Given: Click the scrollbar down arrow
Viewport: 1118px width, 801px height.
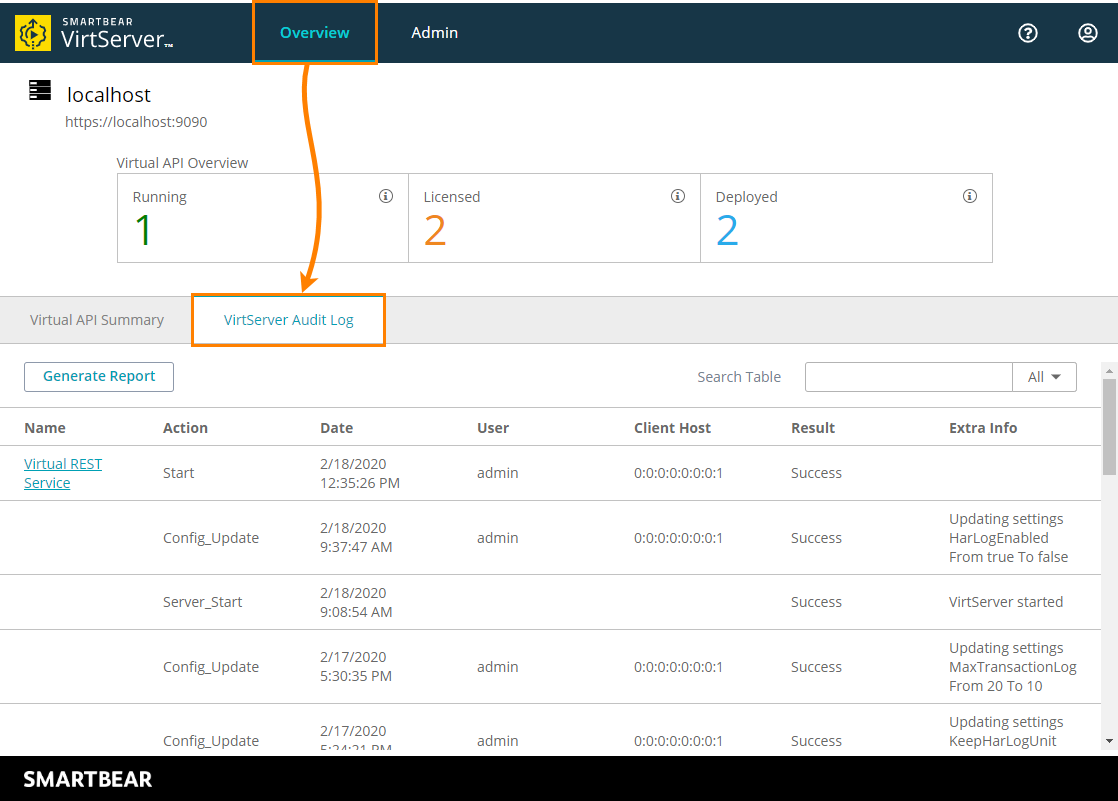Looking at the screenshot, I should click(x=1108, y=741).
